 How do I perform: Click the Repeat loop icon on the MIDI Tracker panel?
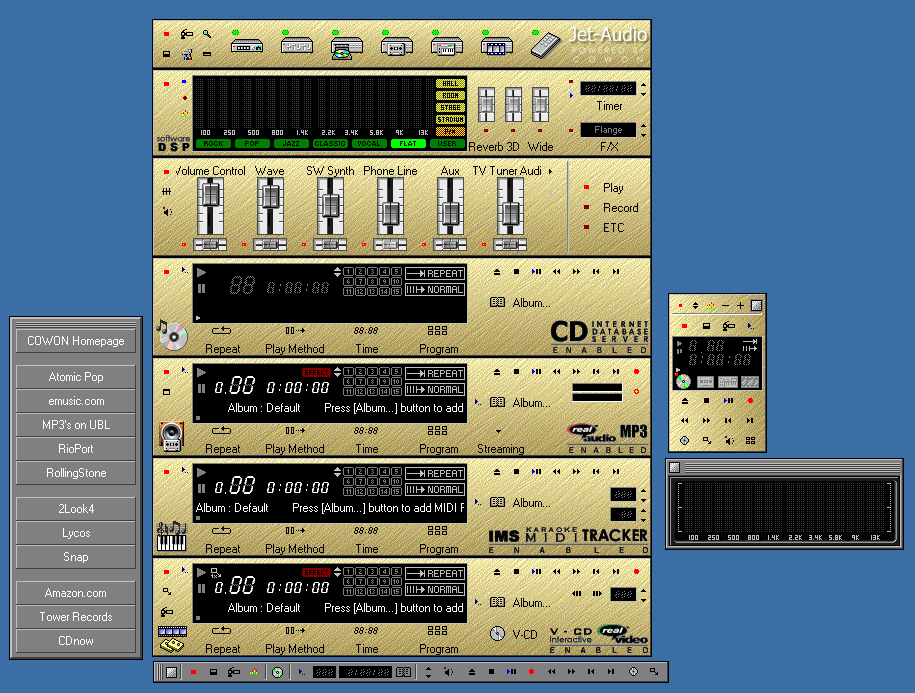(x=222, y=531)
